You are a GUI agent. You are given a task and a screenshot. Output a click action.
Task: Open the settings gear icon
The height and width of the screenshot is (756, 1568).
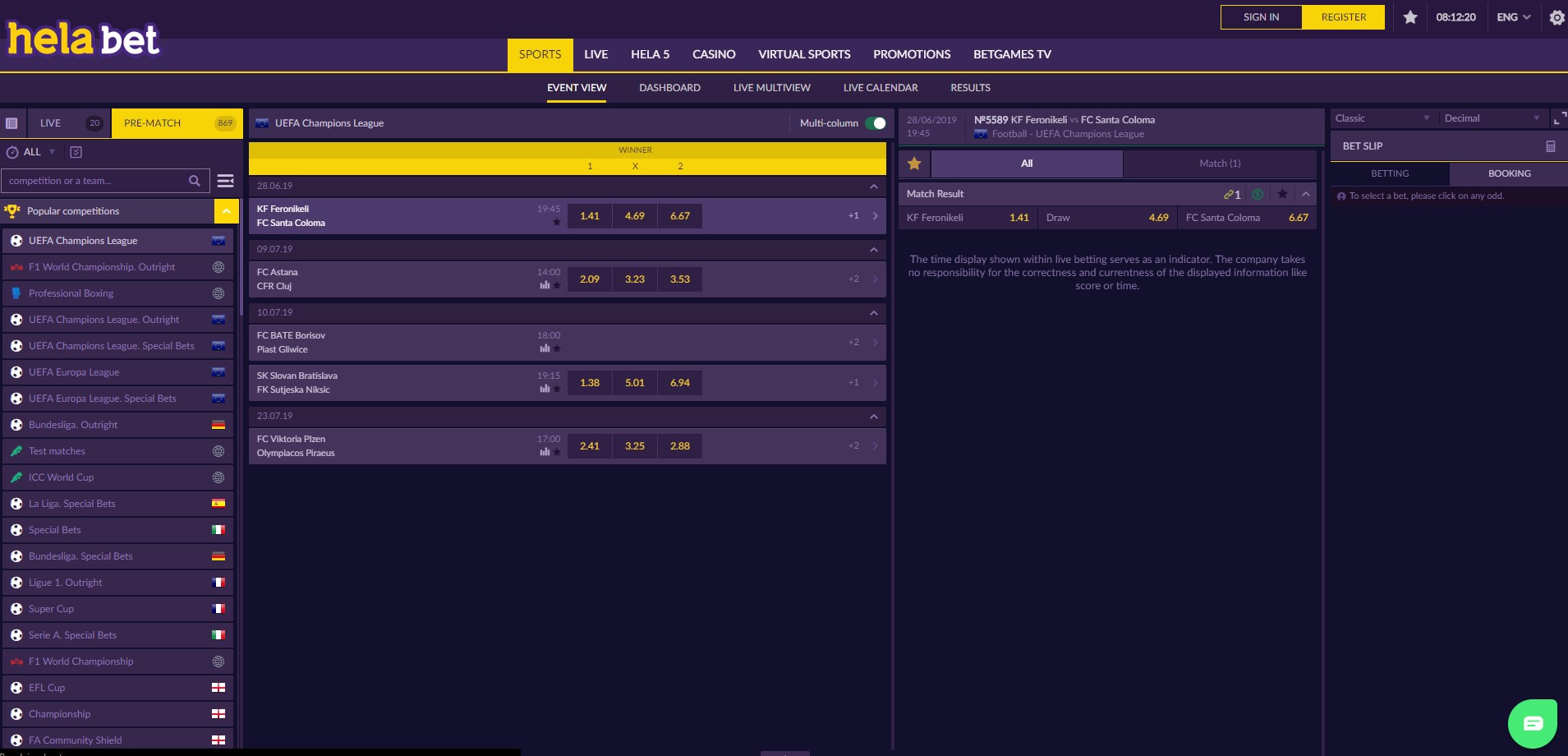click(1557, 17)
